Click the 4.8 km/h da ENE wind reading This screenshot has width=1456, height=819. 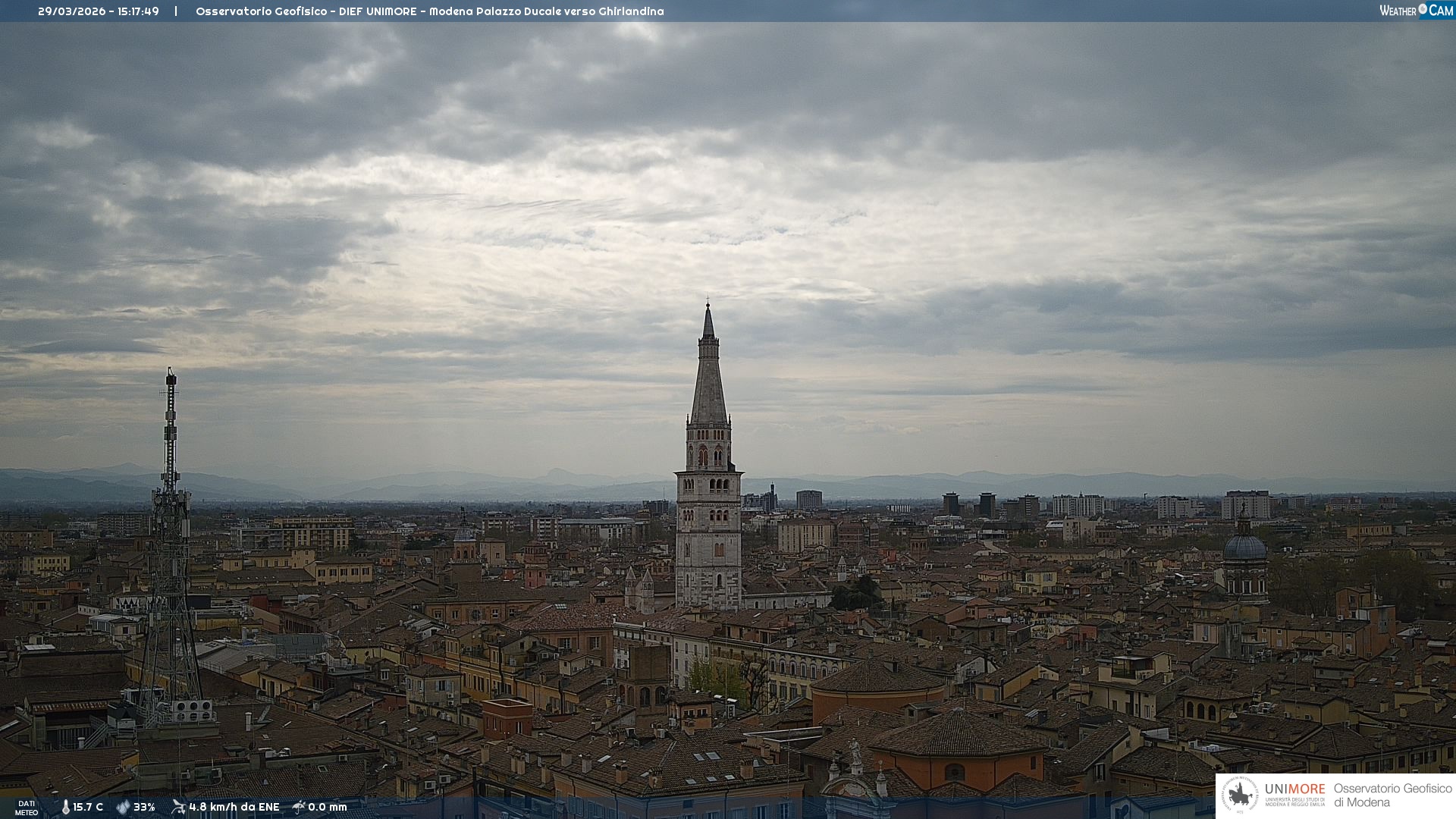tap(234, 808)
